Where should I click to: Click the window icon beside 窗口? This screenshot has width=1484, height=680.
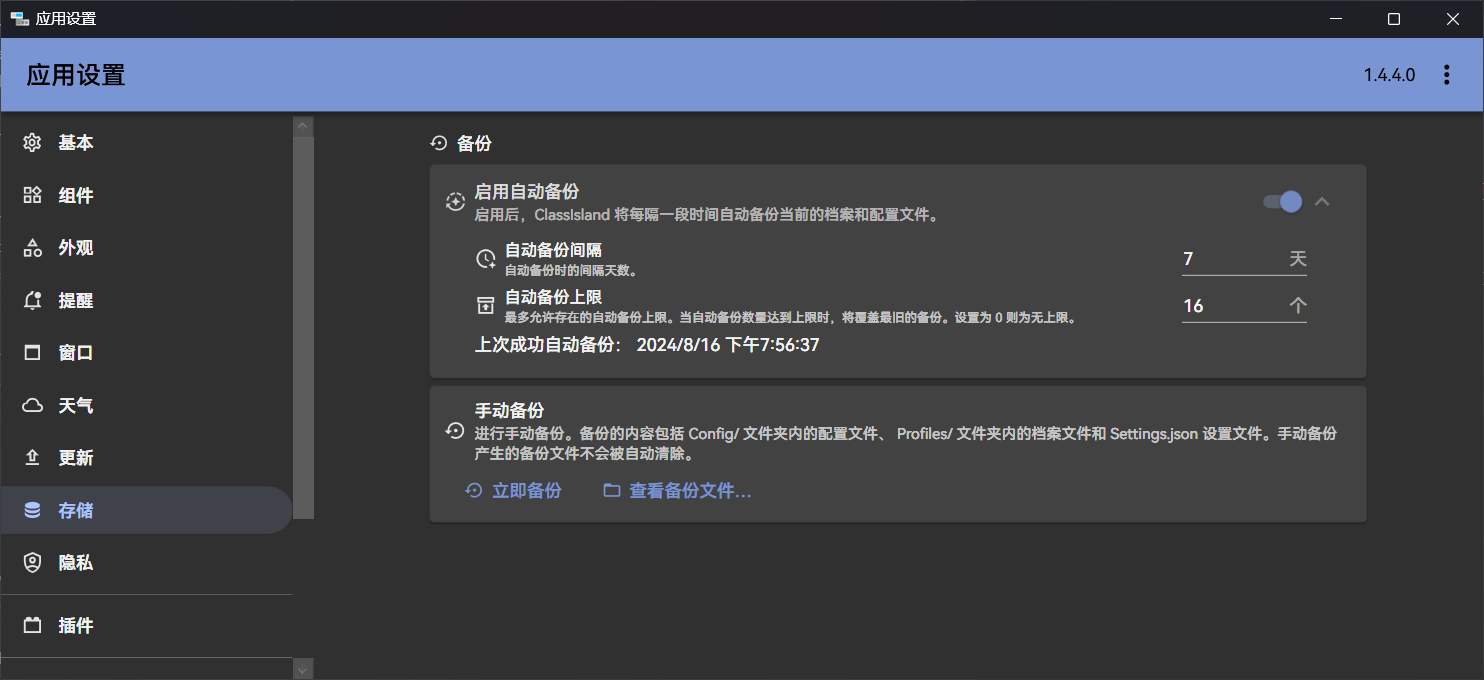click(x=33, y=353)
